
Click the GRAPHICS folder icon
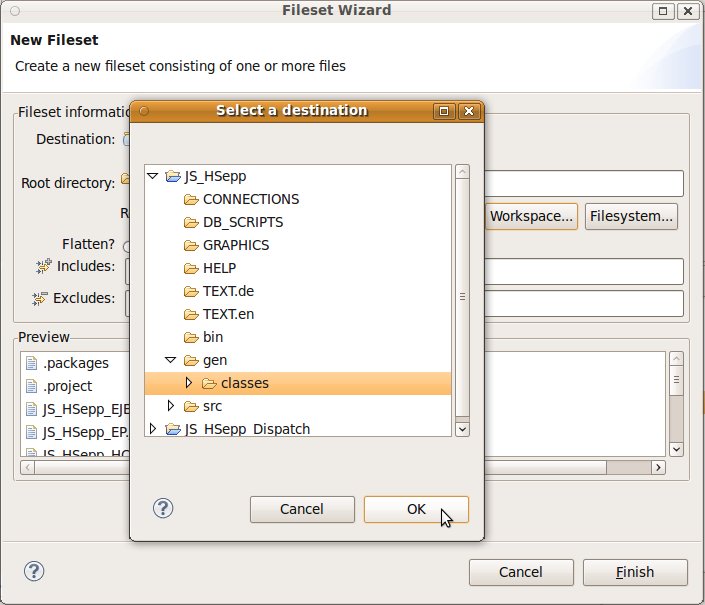191,245
